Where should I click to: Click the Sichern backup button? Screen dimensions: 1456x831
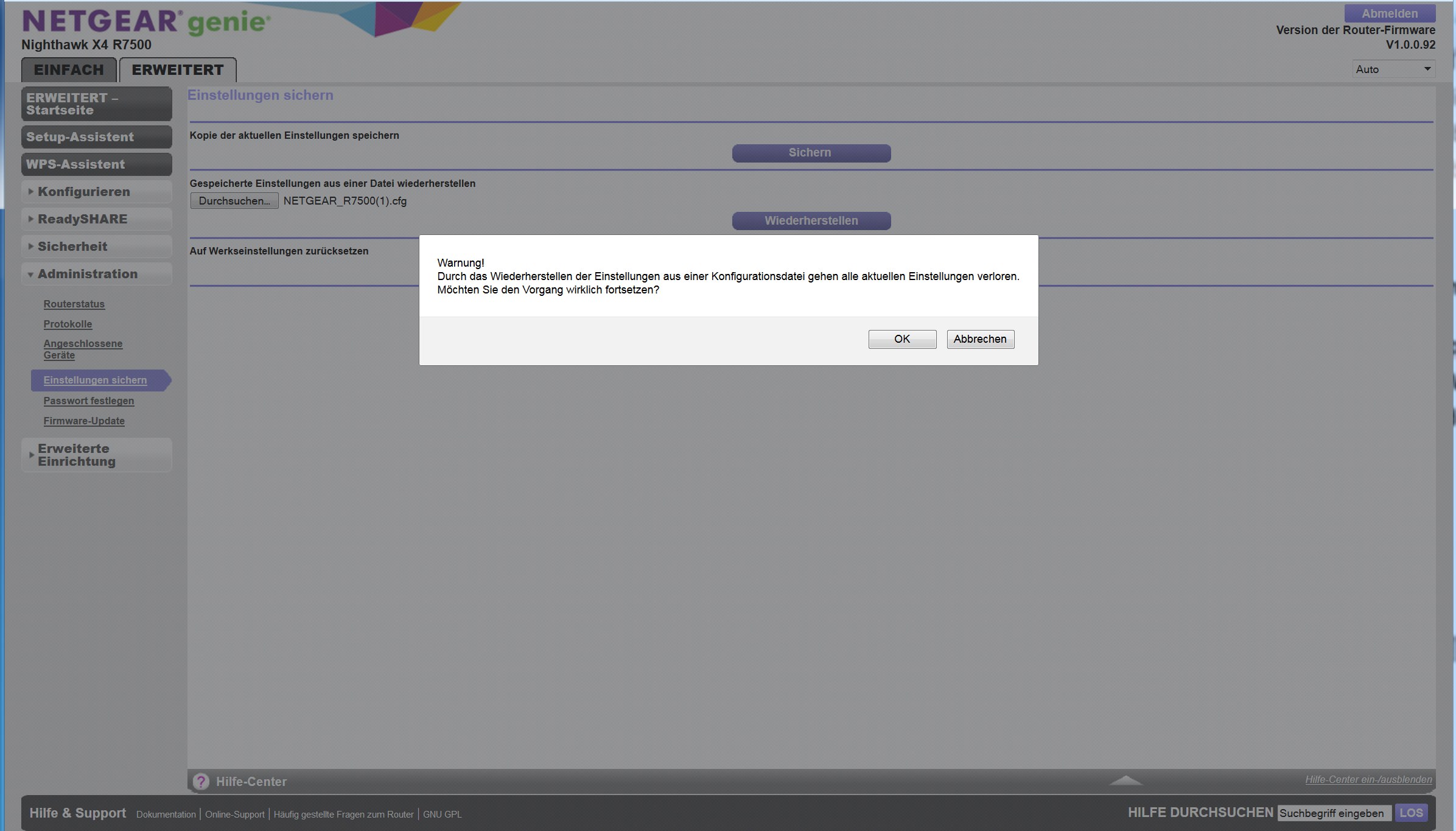click(x=811, y=153)
